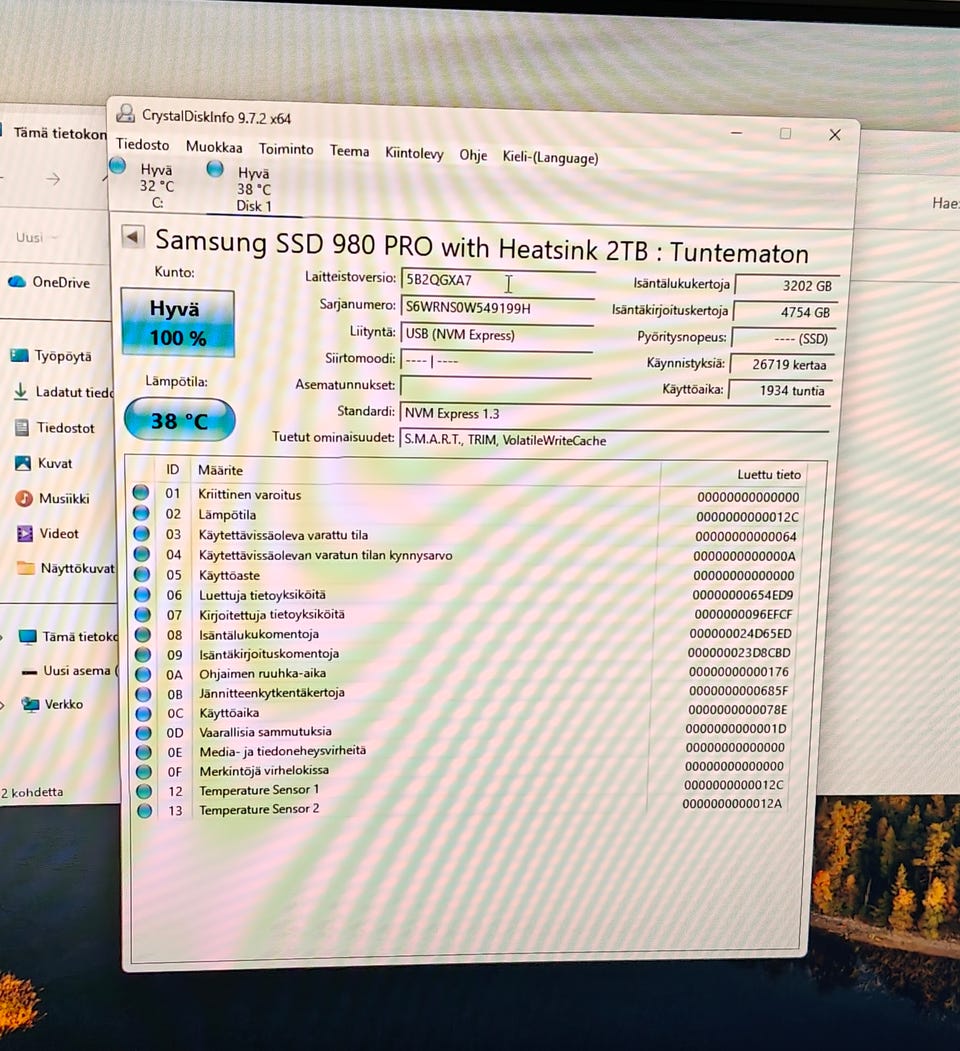Click the Käyttöaika value 1934 tuntia
The image size is (960, 1051).
click(x=780, y=390)
